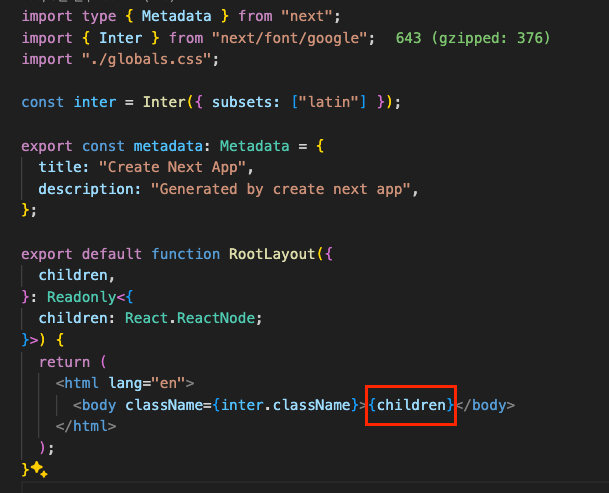The height and width of the screenshot is (493, 609).
Task: Click the RootLayout function name
Action: 272,254
